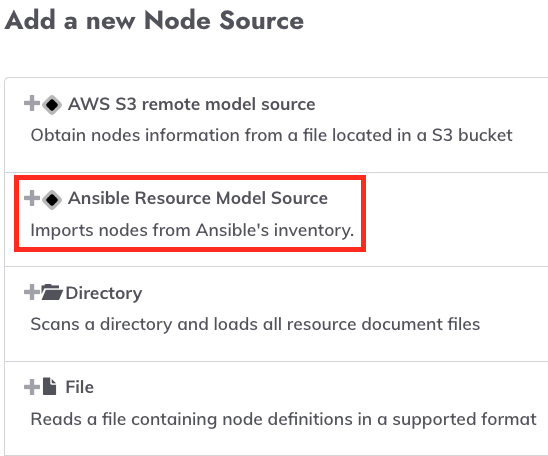The image size is (548, 456).
Task: Click diamond plugin icon for Ansible source
Action: [x=52, y=200]
